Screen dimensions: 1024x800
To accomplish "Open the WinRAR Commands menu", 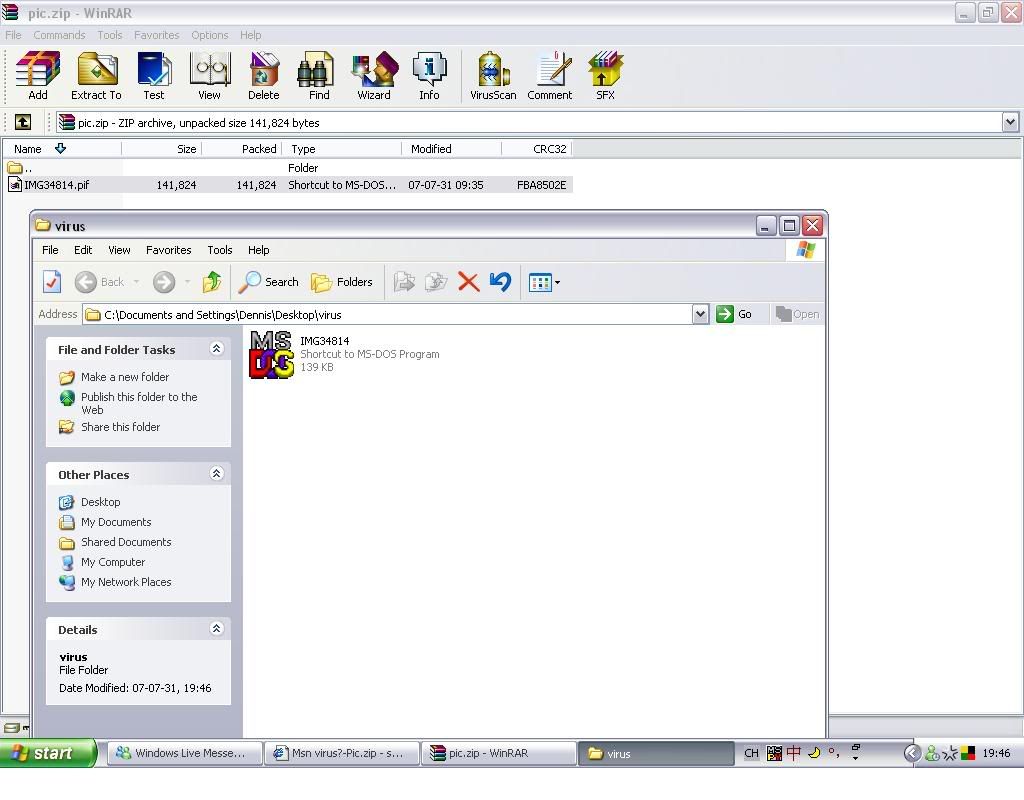I will [x=59, y=35].
